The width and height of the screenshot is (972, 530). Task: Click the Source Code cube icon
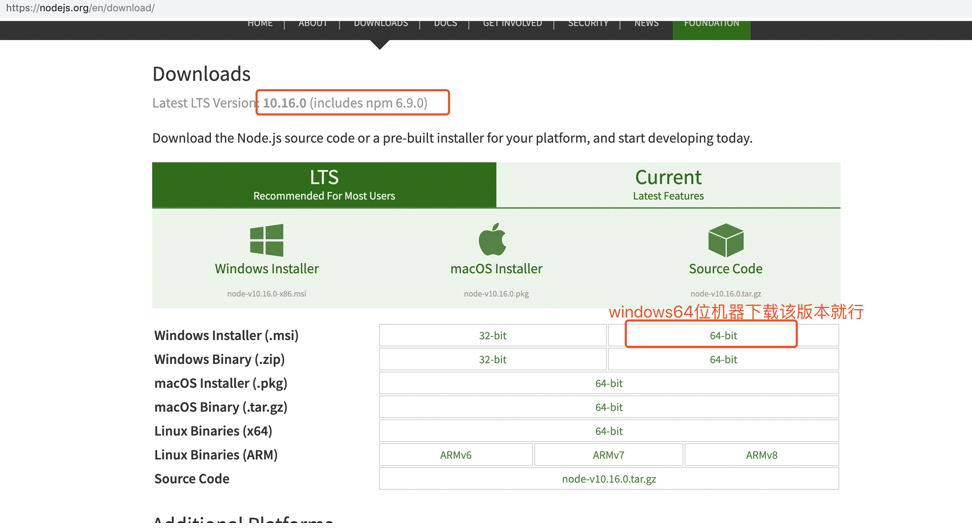[725, 240]
